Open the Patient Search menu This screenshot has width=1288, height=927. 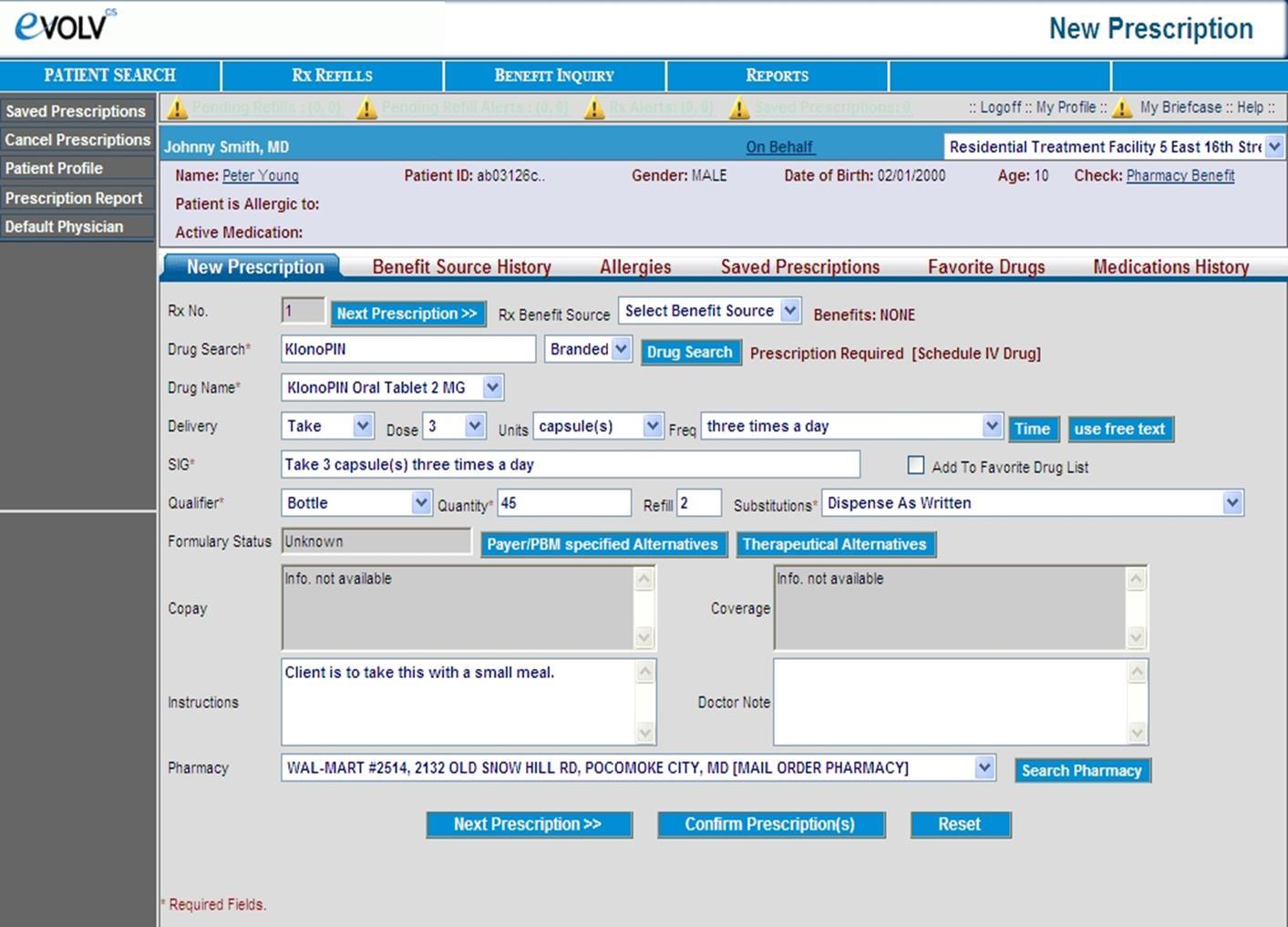point(109,76)
